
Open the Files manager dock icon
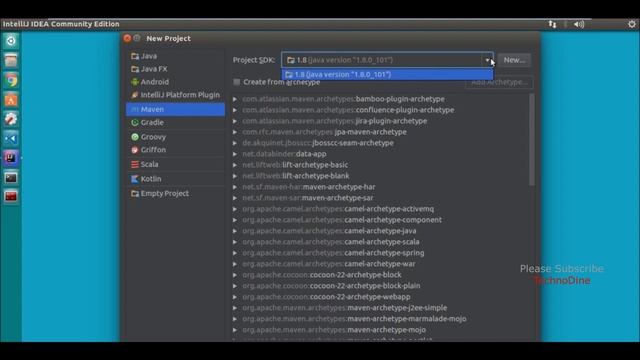coord(11,60)
